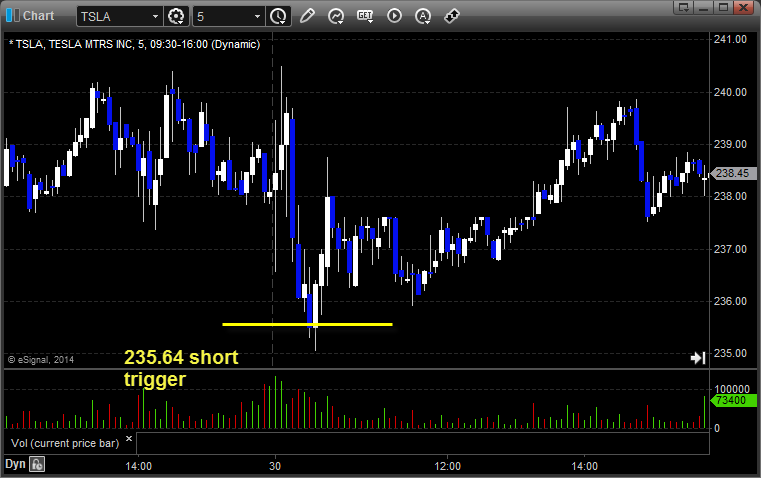Click the chart linking arrows icon
Screen dimensions: 761x478
click(x=452, y=16)
